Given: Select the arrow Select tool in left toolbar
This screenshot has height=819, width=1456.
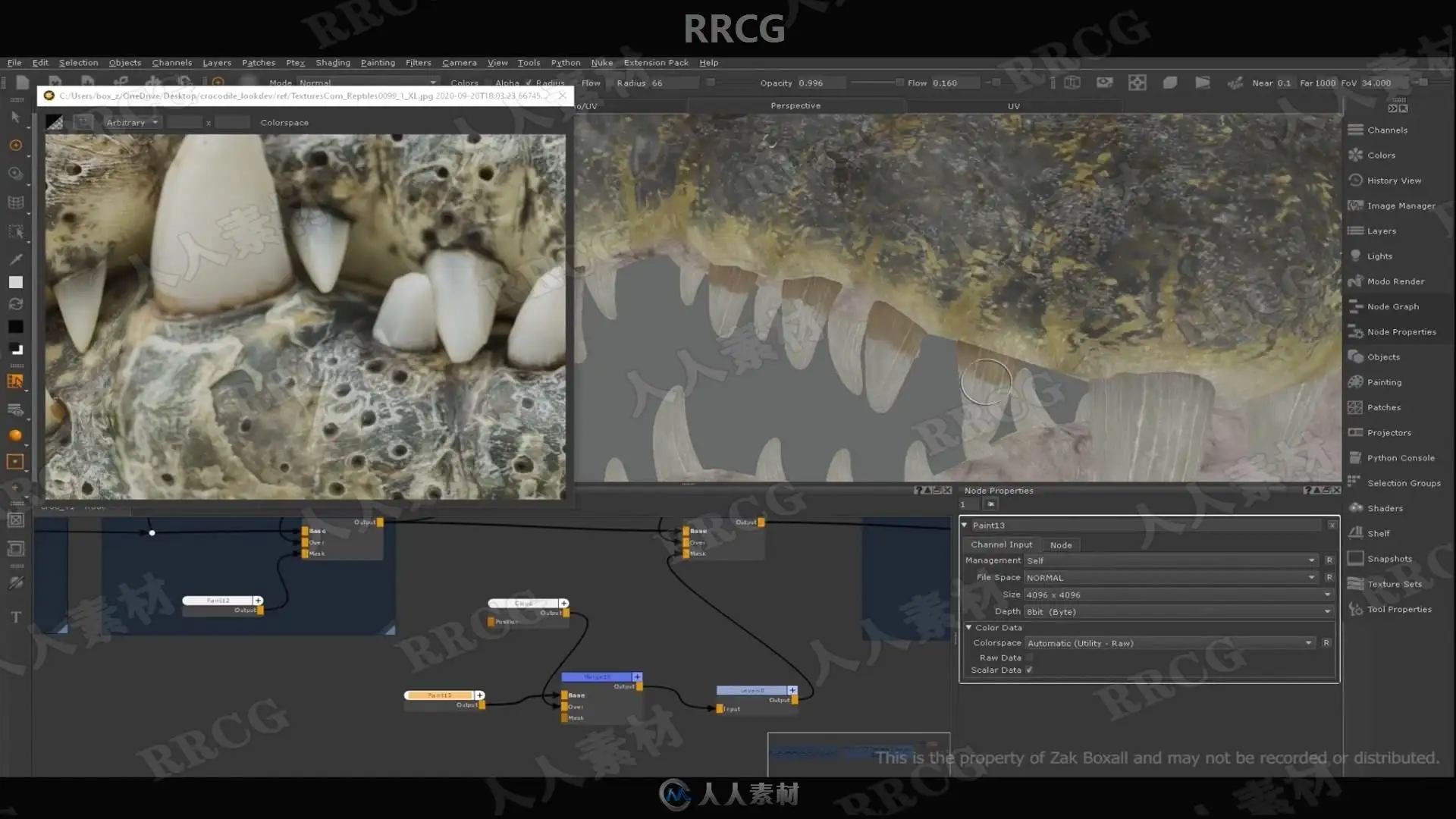Looking at the screenshot, I should [15, 118].
